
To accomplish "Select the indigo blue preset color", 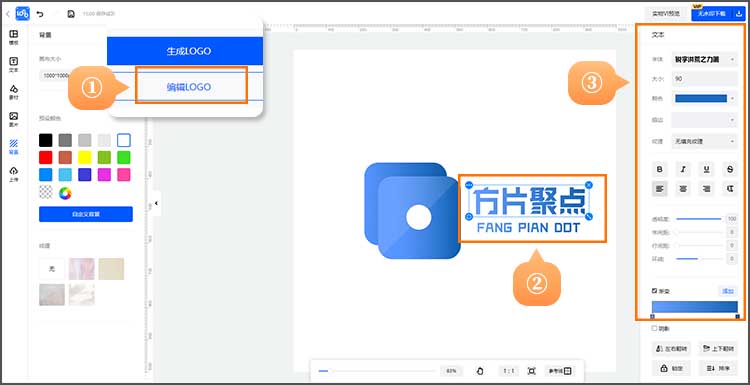I will point(85,175).
